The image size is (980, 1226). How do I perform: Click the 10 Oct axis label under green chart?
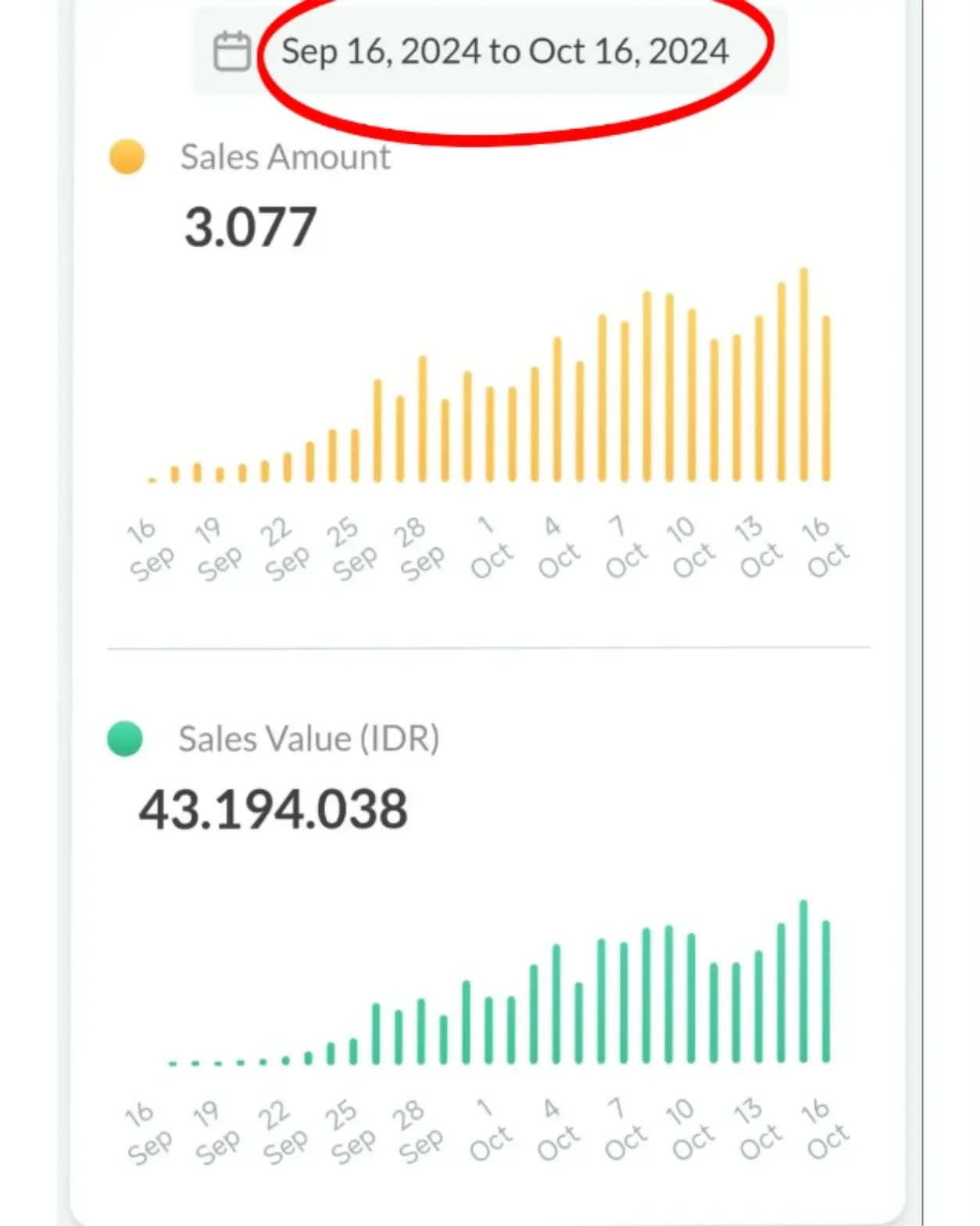(690, 1132)
